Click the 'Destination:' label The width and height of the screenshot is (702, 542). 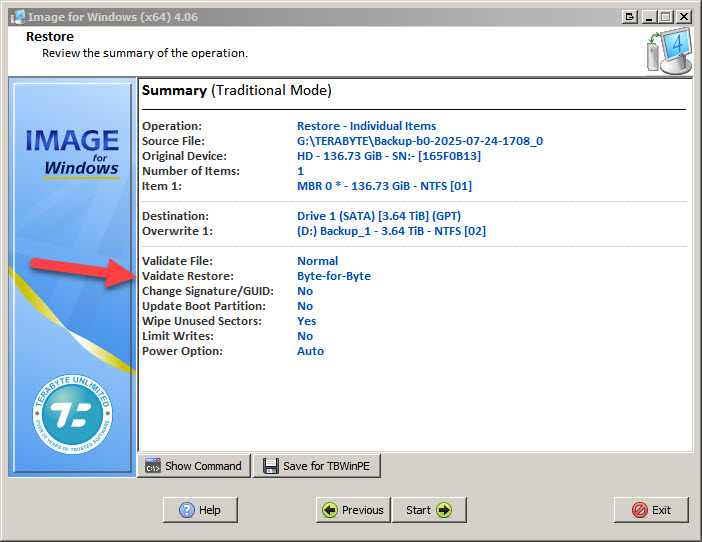[x=175, y=216]
